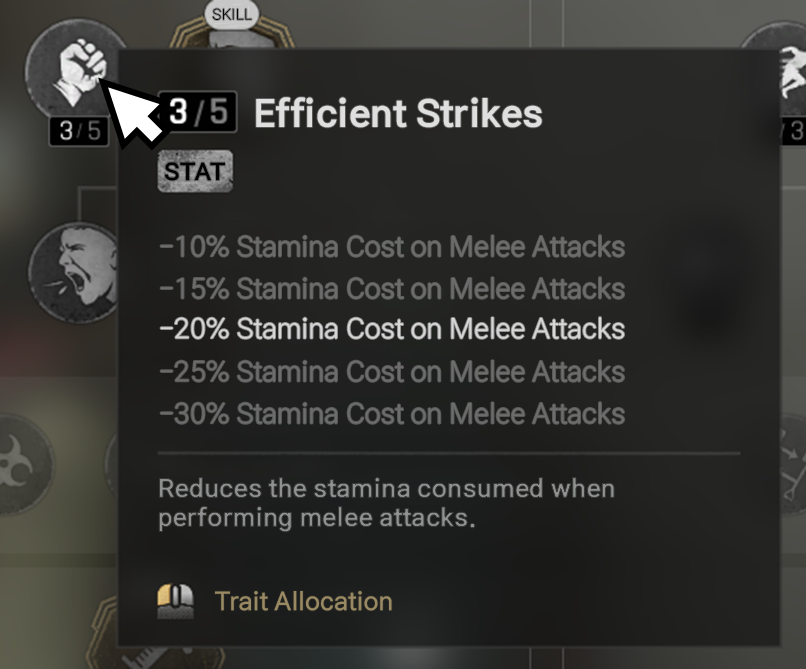Open the Trait Allocation link
Viewport: 806px width, 669px height.
click(303, 601)
